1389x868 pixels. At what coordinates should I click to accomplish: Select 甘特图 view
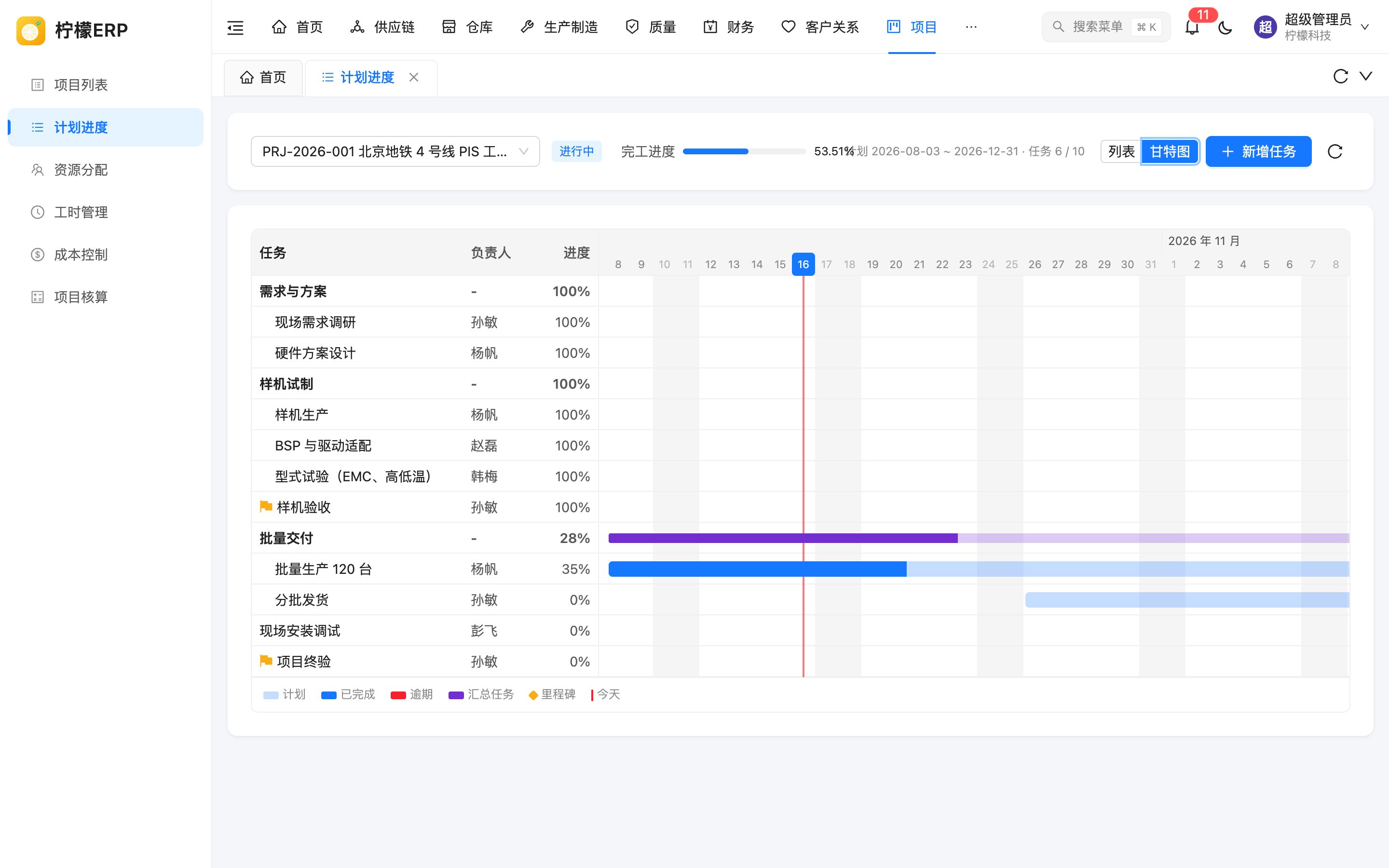(x=1170, y=151)
